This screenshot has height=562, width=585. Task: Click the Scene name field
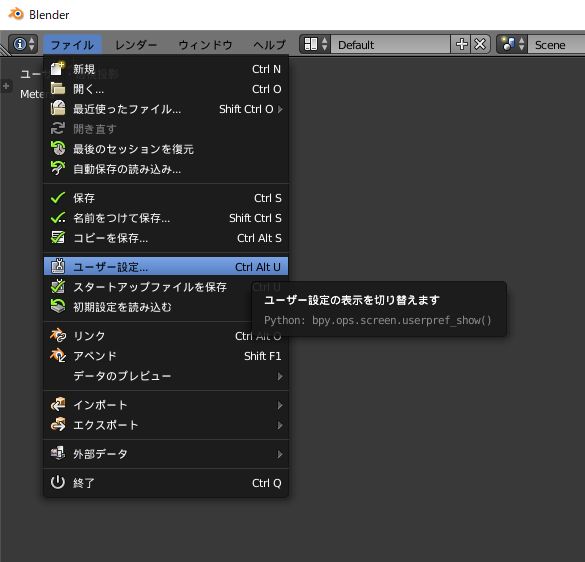tap(556, 44)
